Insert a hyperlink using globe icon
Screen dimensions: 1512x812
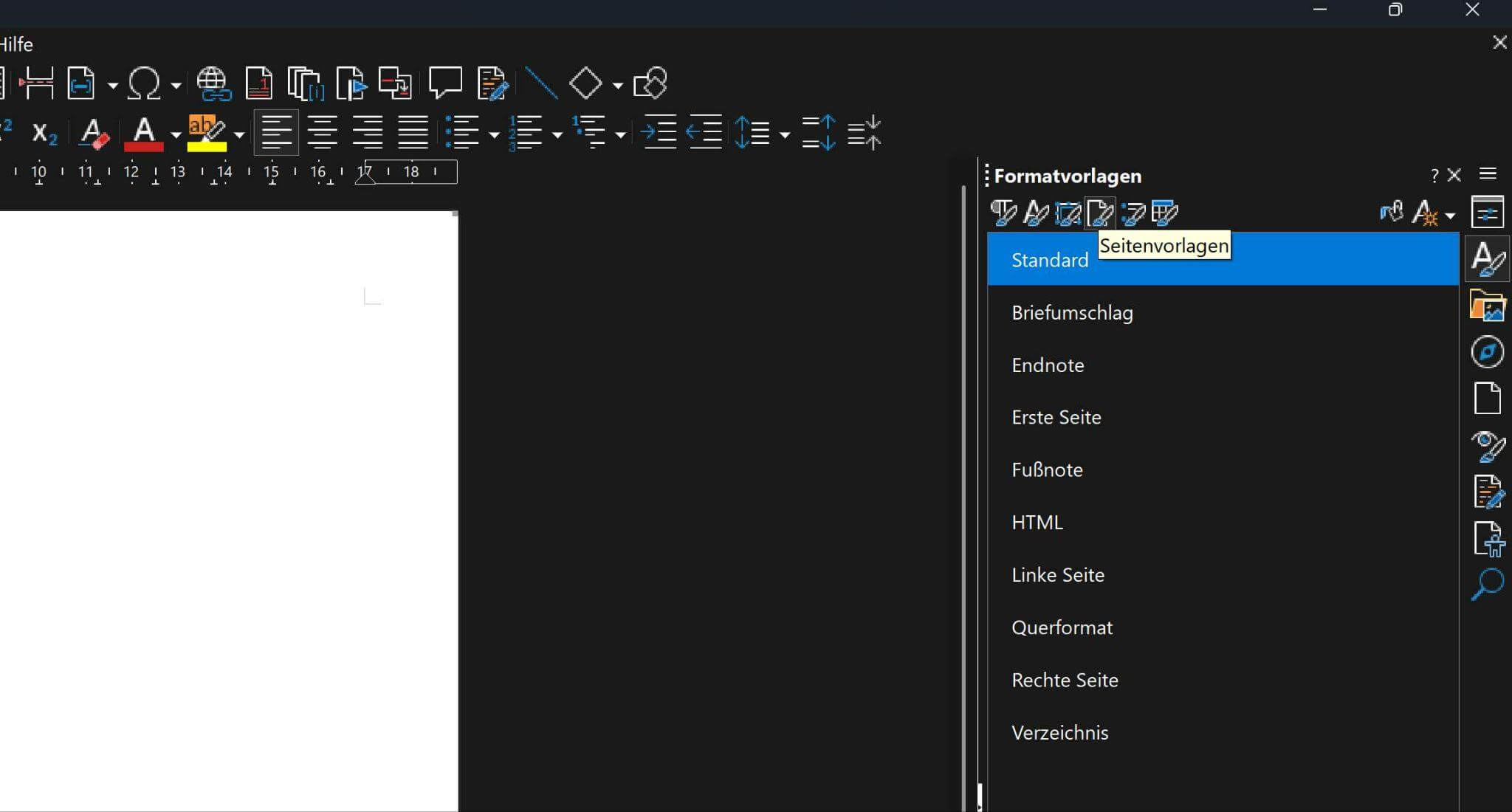[213, 83]
